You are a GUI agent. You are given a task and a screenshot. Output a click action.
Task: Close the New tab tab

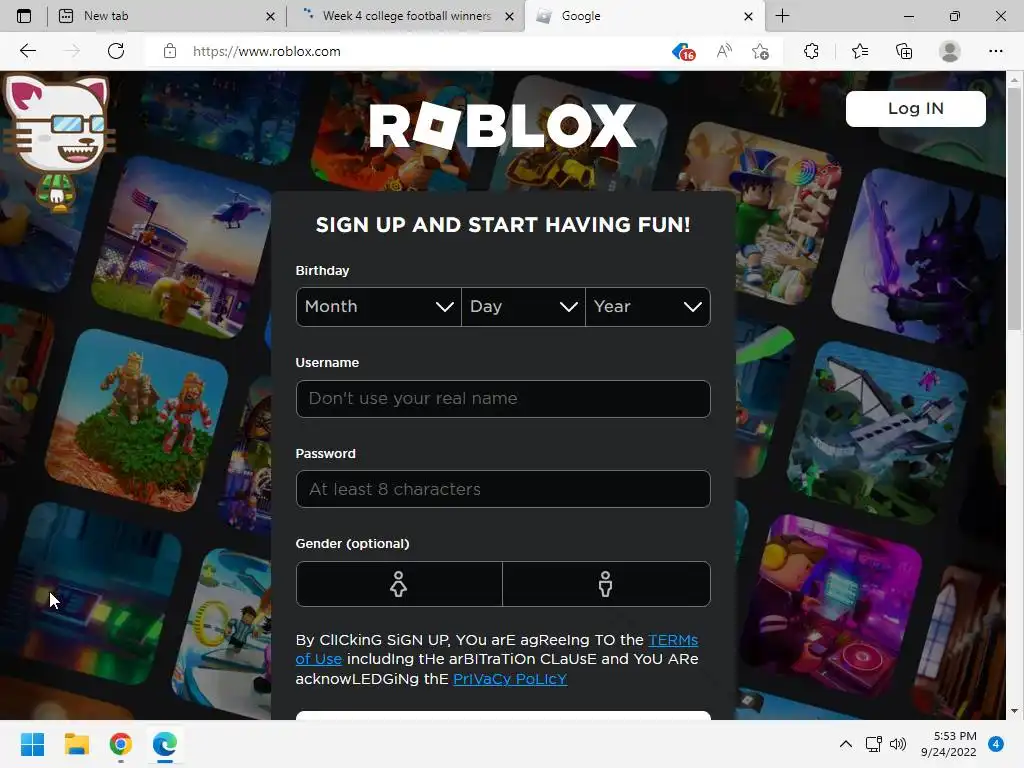tap(270, 16)
